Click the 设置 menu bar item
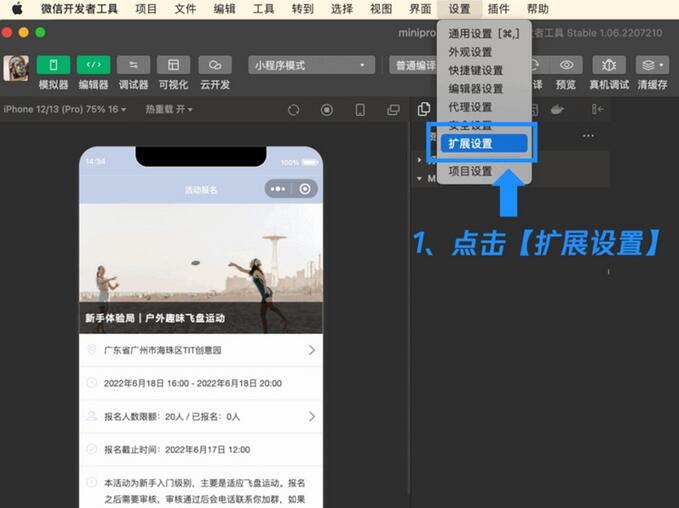The width and height of the screenshot is (679, 508). pos(459,9)
